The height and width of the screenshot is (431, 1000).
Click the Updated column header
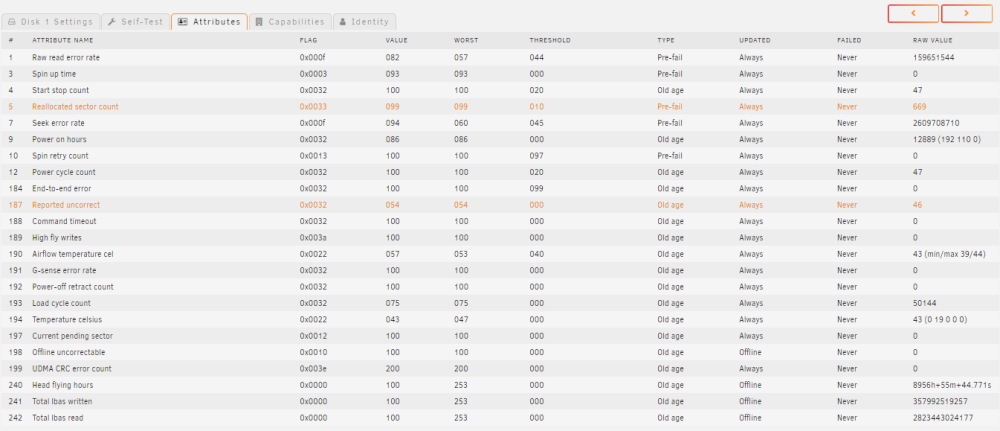coord(754,40)
